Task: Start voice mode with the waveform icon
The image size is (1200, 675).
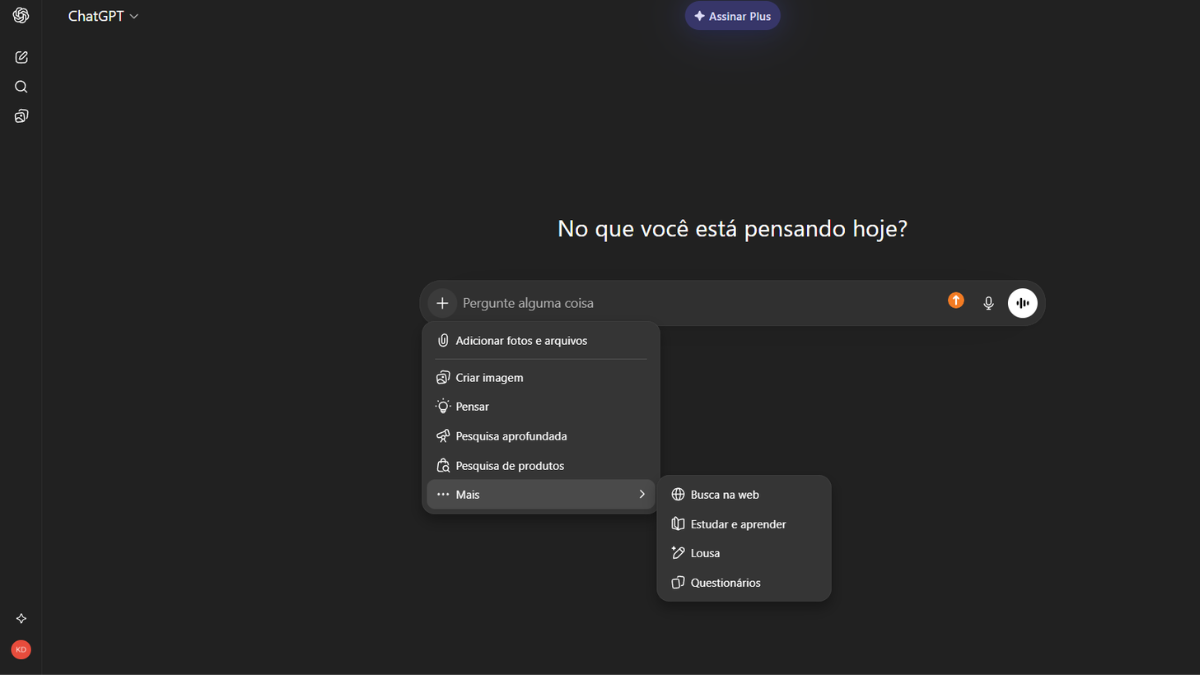Action: [1022, 302]
